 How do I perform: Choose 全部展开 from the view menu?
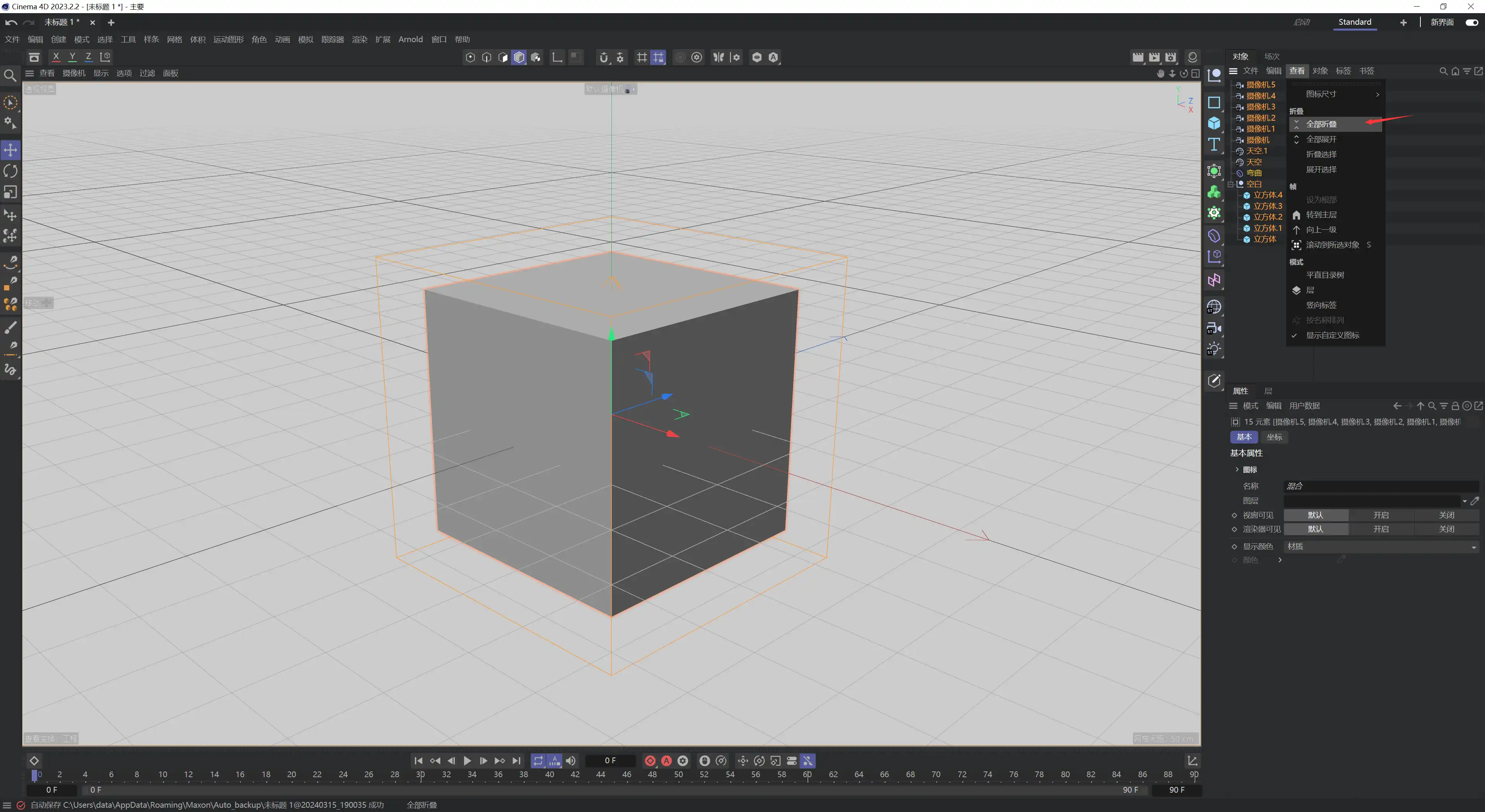[1336, 140]
